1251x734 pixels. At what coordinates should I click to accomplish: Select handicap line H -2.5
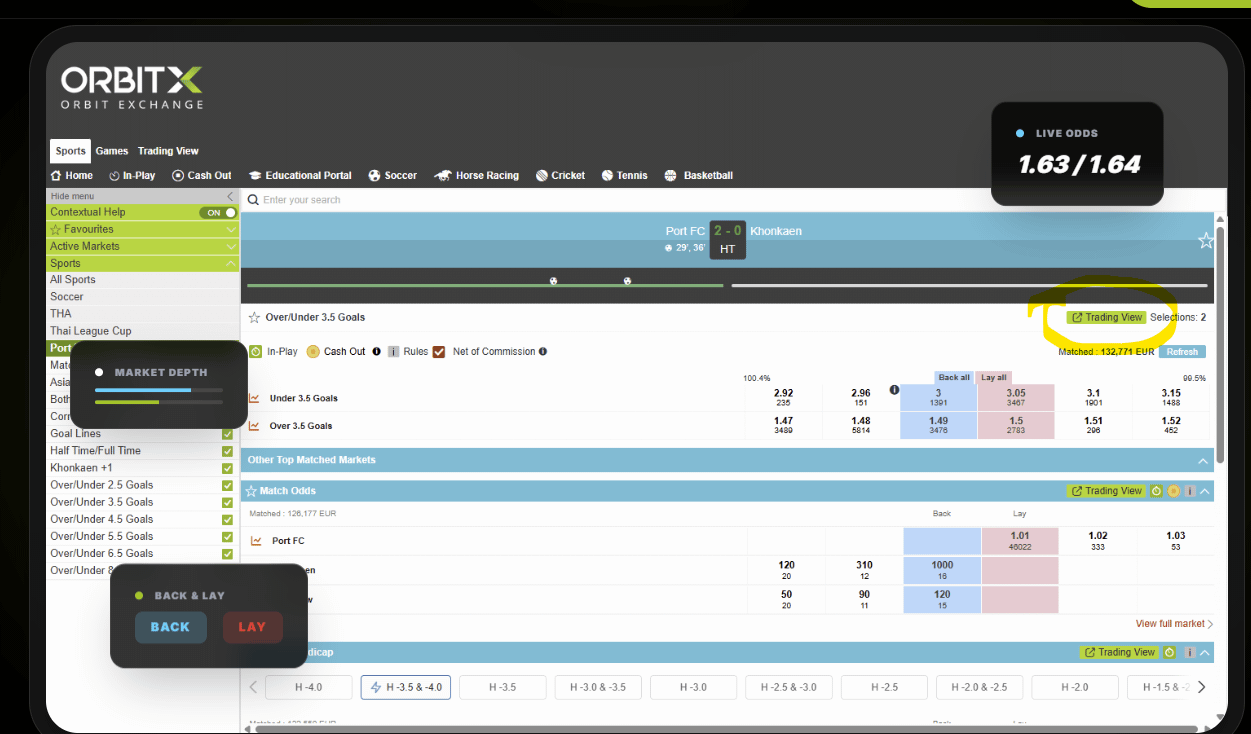click(x=886, y=687)
